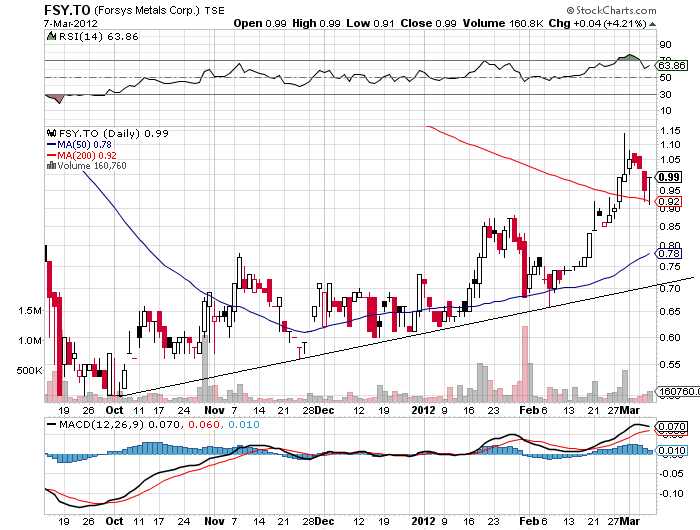The height and width of the screenshot is (530, 700).
Task: Select the Close 0.99 value
Action: tap(428, 23)
